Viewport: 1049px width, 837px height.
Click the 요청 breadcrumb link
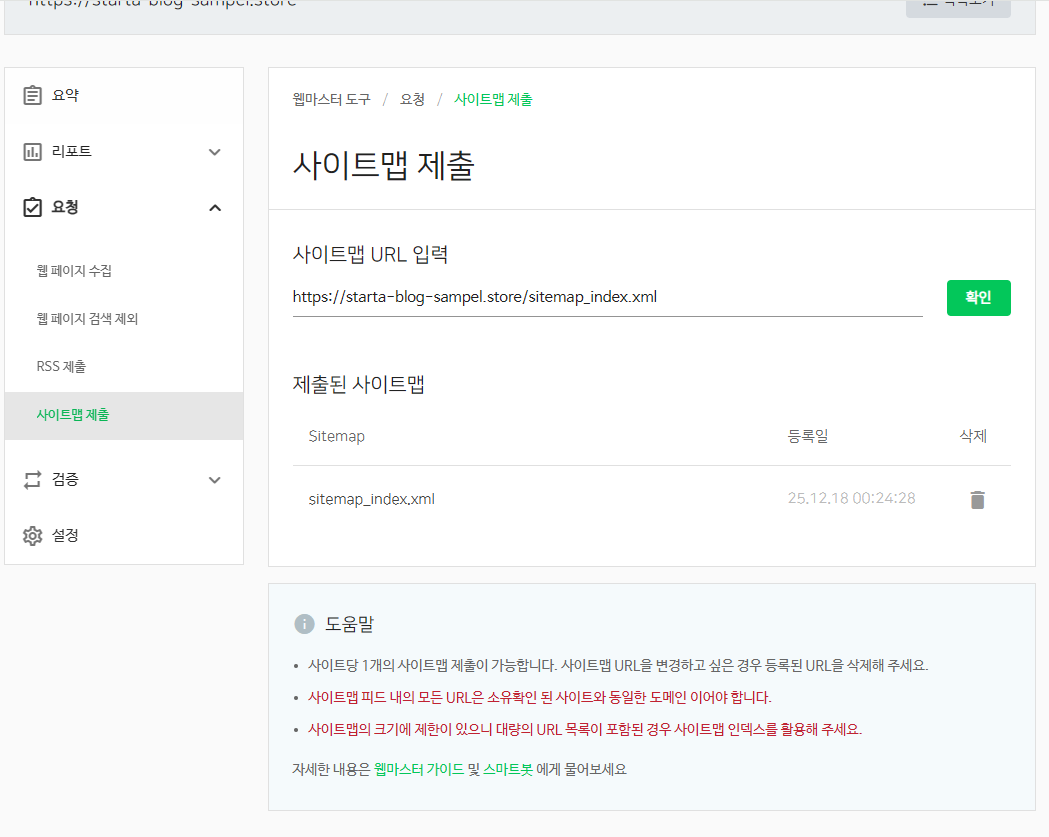coord(412,100)
